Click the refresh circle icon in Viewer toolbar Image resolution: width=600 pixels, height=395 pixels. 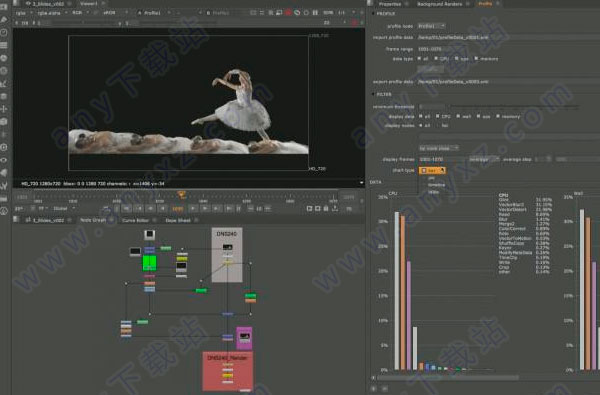tap(306, 13)
